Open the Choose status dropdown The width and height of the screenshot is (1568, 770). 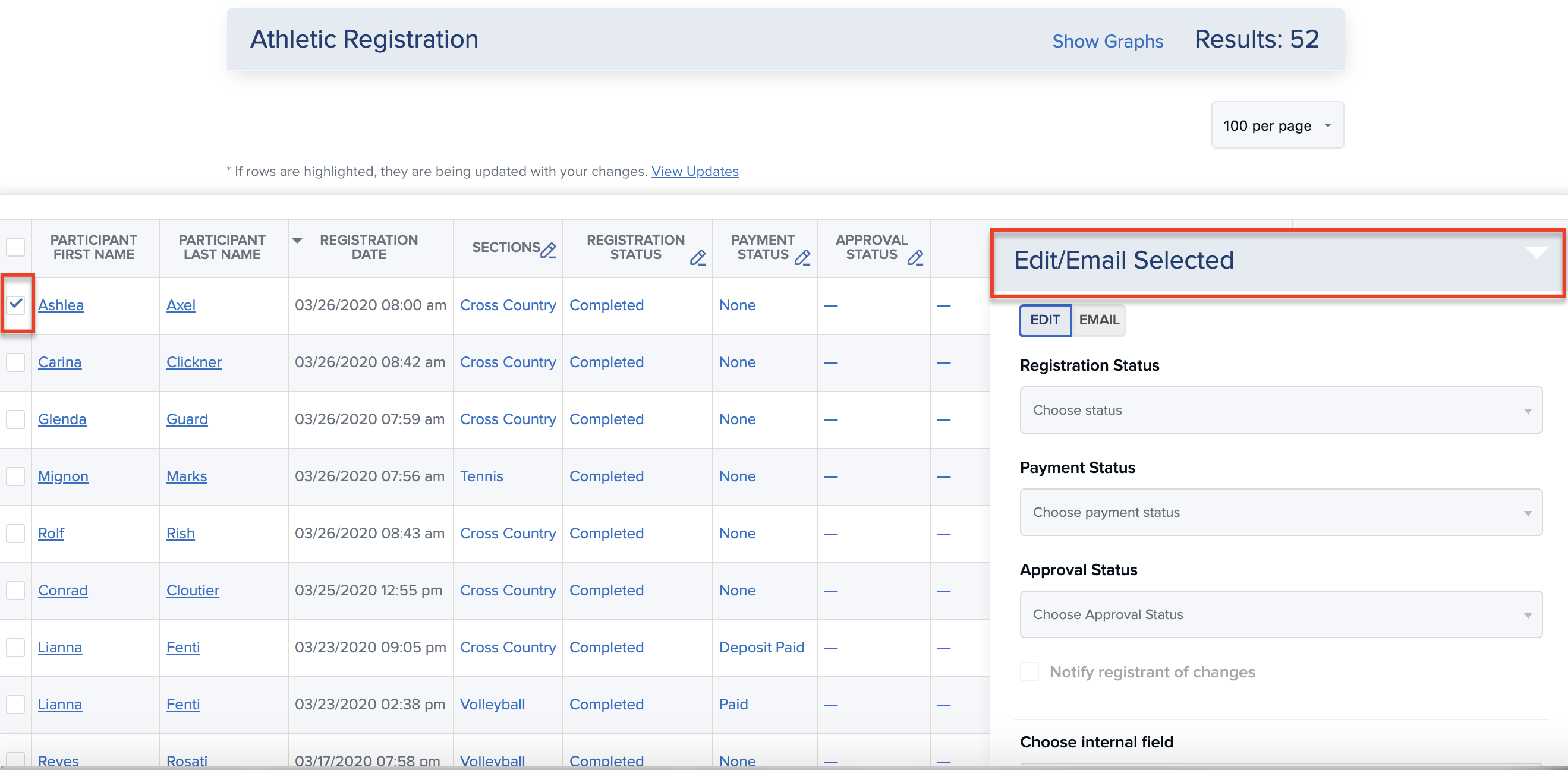1280,410
